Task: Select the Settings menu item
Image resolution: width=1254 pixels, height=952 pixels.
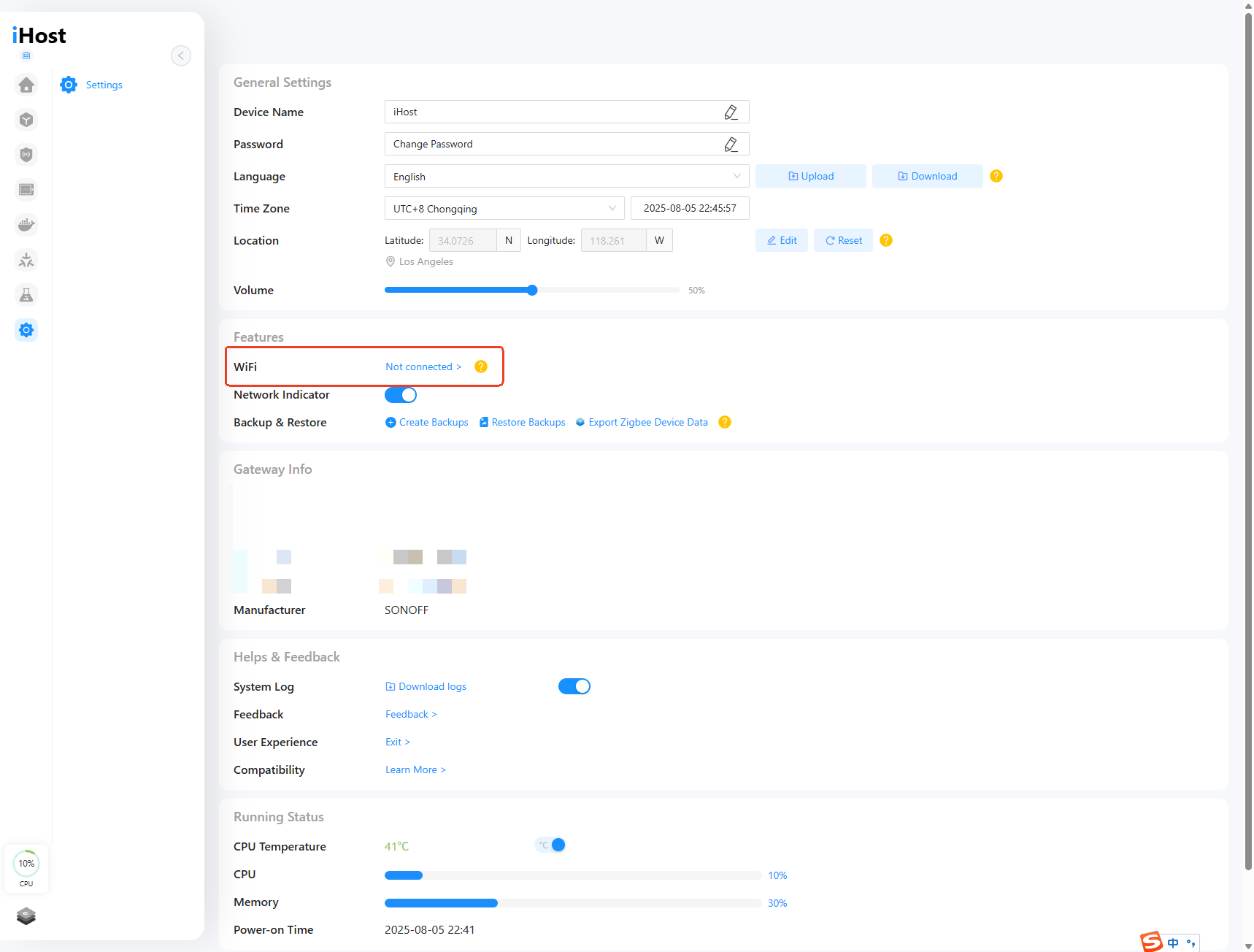Action: [x=104, y=85]
